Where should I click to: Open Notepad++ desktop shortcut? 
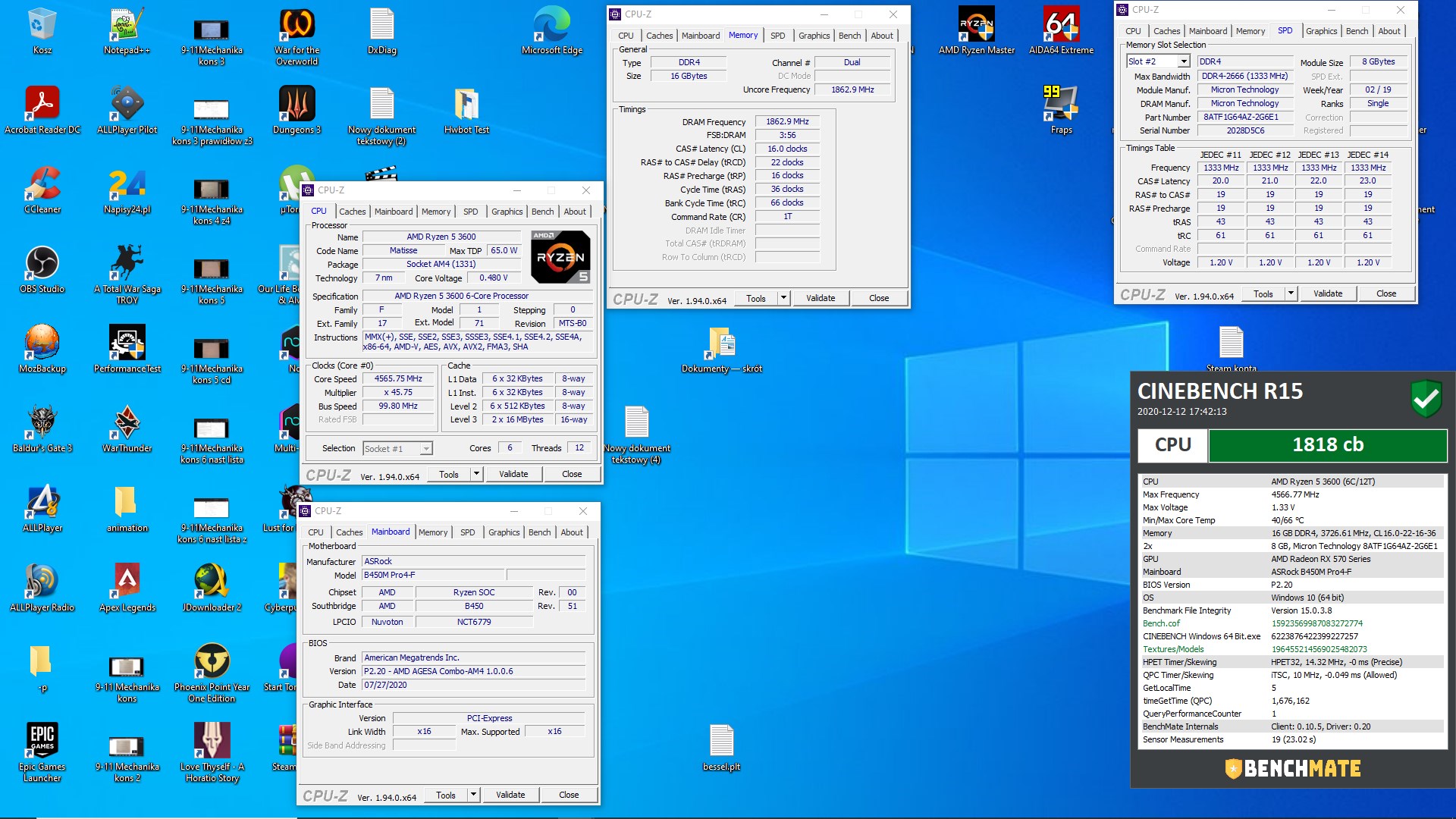[127, 30]
